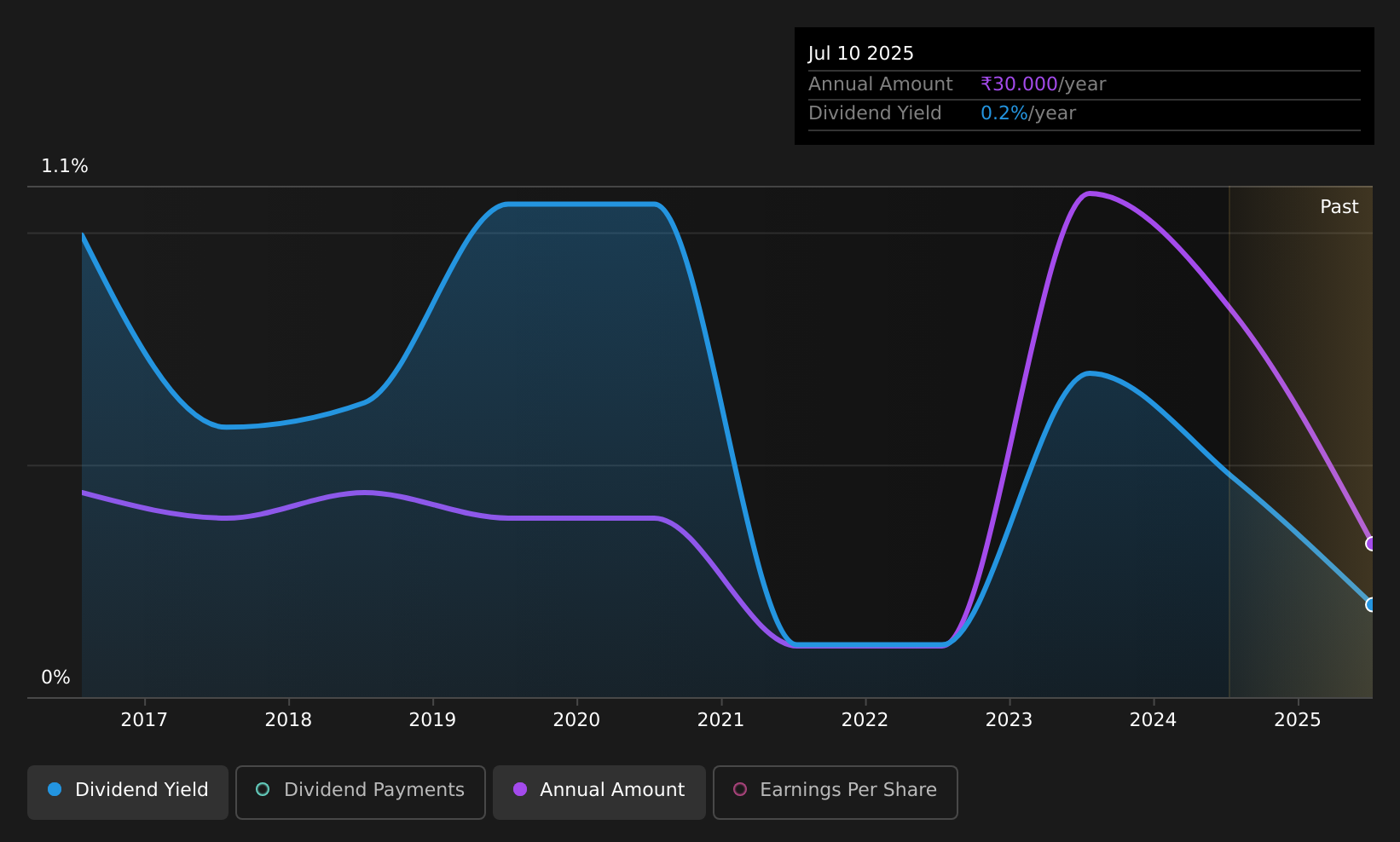This screenshot has height=842, width=1400.
Task: Show the Earnings Per Share series
Action: [x=836, y=792]
